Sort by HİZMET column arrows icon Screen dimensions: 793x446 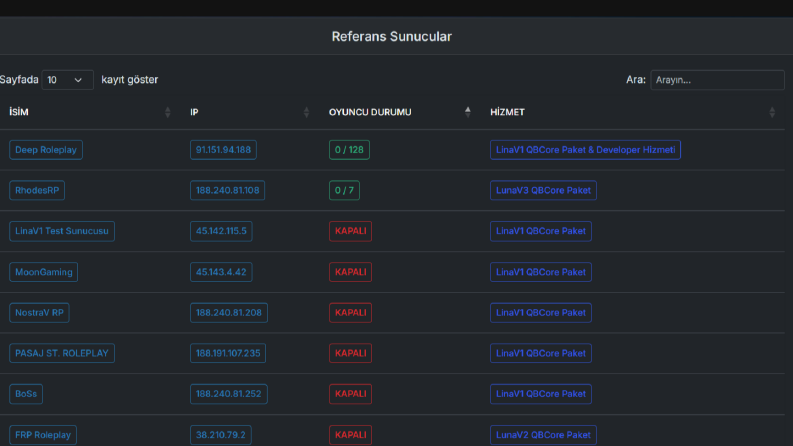(x=772, y=112)
